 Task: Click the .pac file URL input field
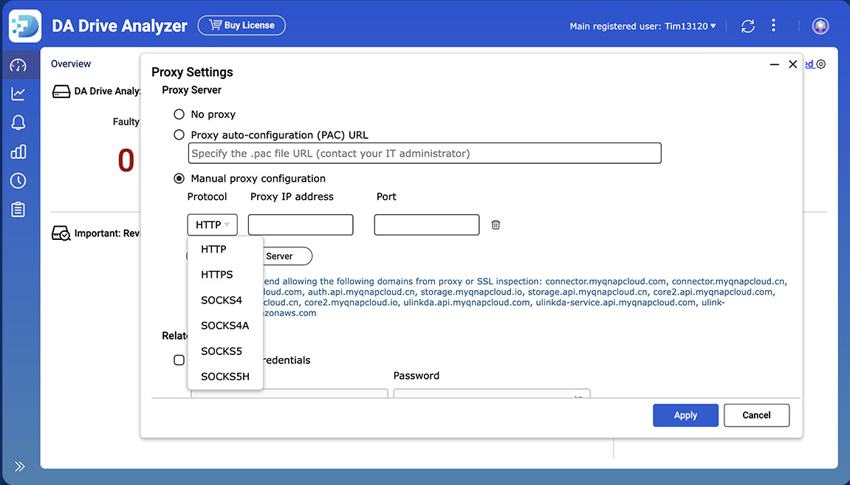[424, 153]
